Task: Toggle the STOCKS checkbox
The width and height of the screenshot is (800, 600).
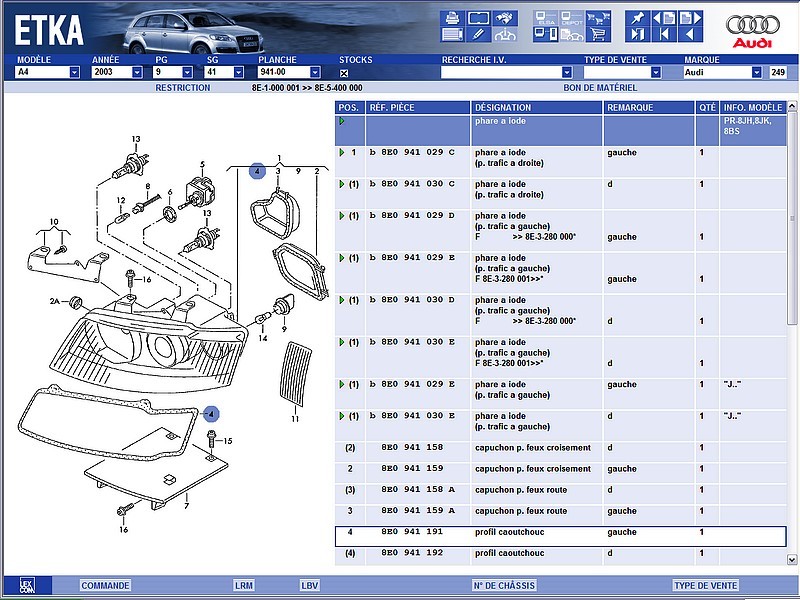Action: [x=344, y=73]
